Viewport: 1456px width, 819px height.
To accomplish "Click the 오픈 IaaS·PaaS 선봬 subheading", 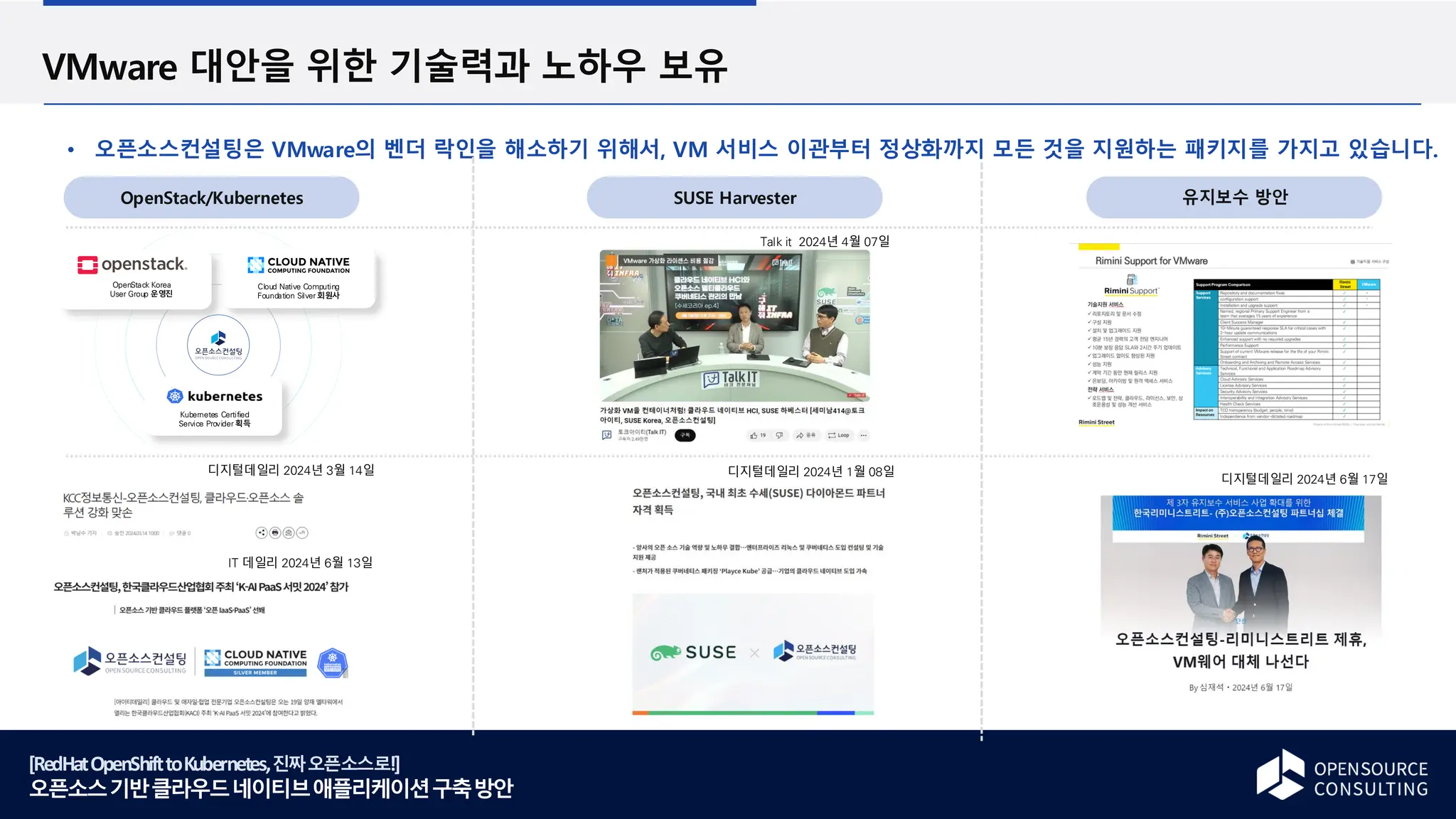I will [x=192, y=610].
